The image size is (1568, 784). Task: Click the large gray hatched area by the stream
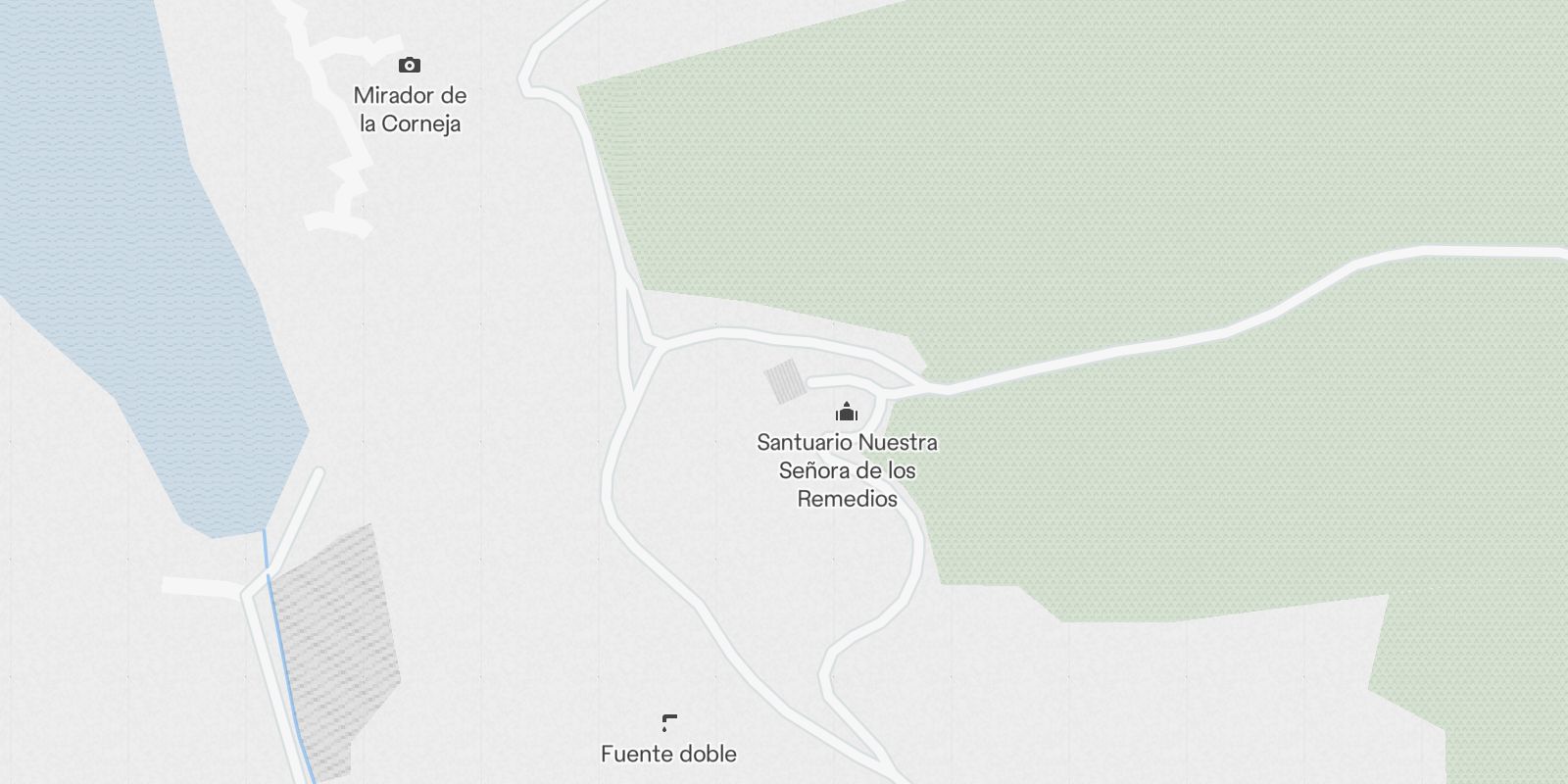(x=333, y=647)
